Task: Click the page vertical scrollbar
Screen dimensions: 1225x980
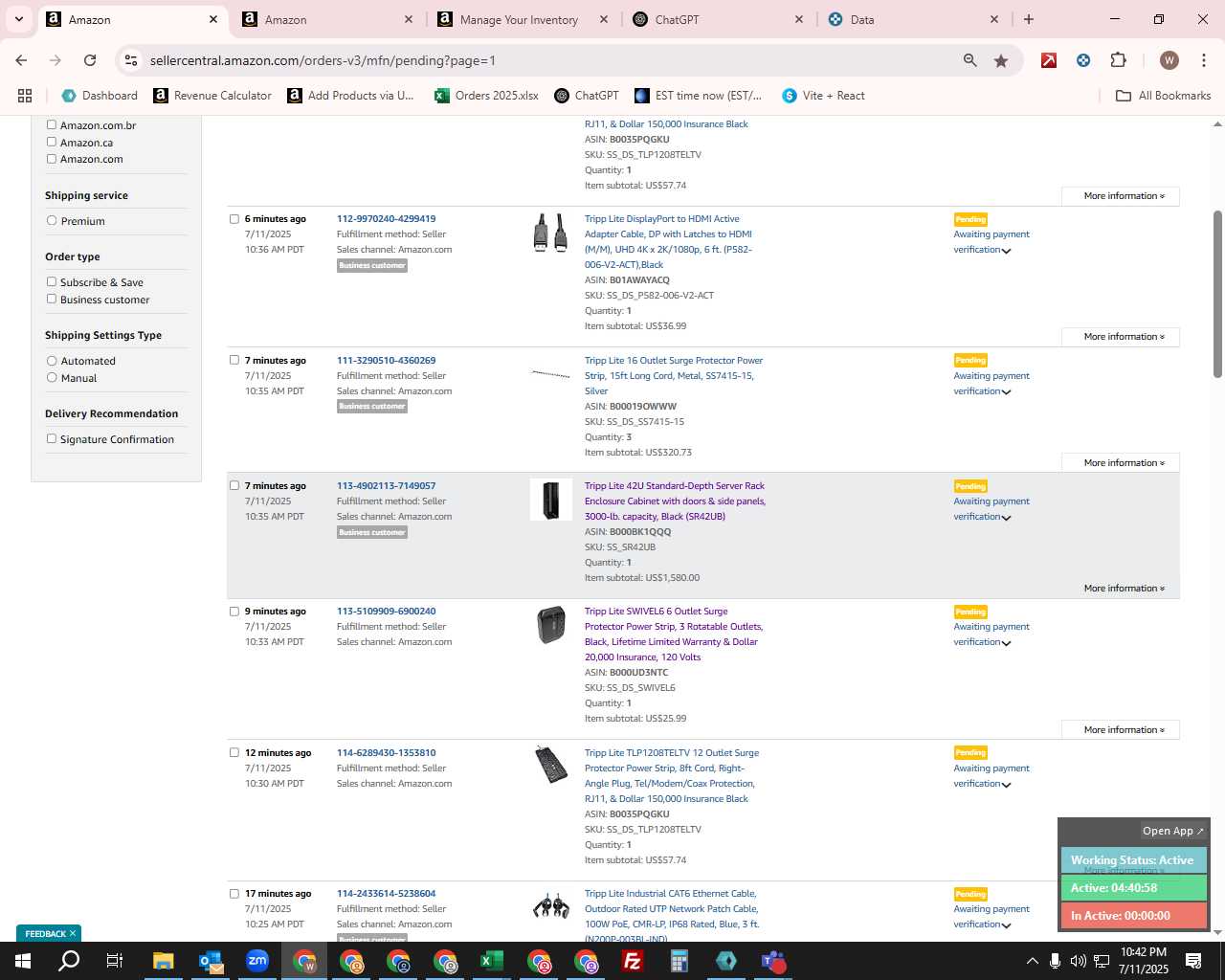Action: tap(1217, 294)
